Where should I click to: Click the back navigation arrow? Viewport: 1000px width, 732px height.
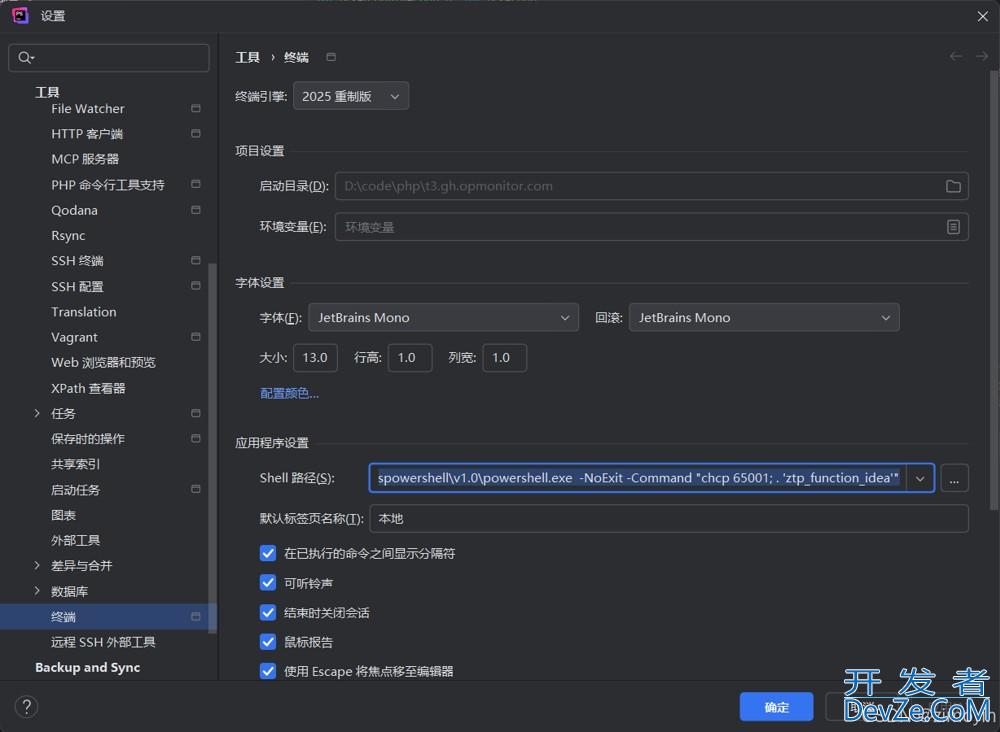pos(955,57)
